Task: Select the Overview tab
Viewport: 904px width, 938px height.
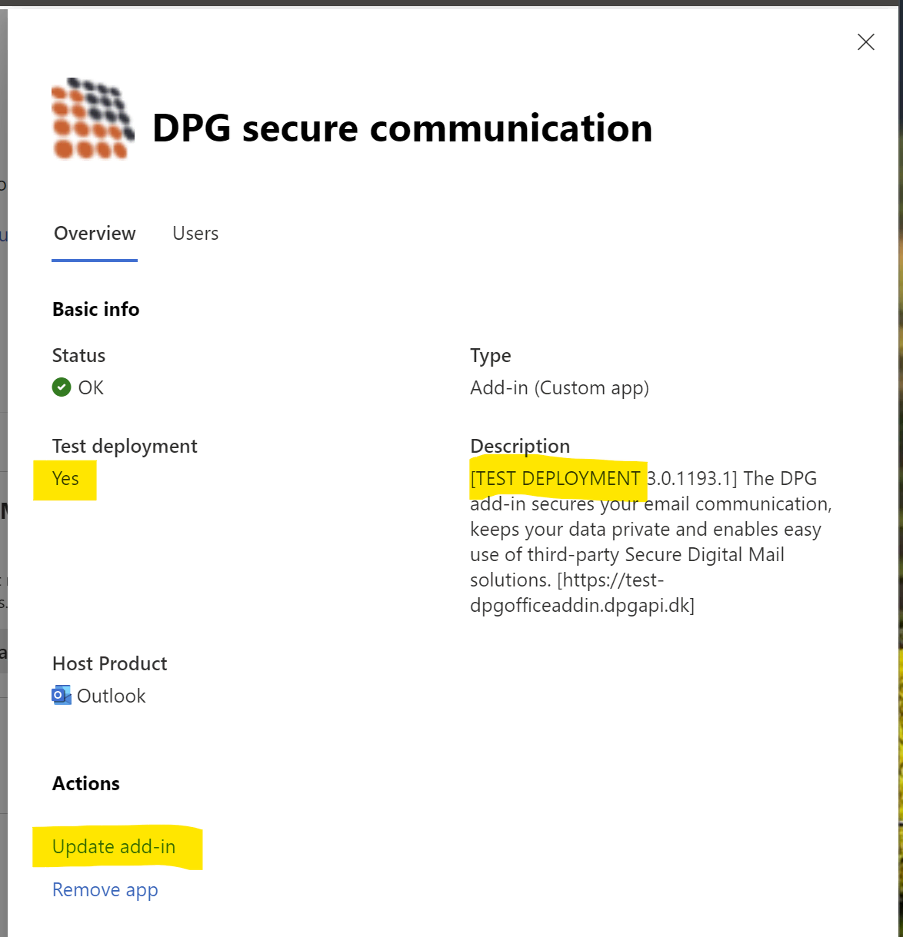Action: pyautogui.click(x=95, y=233)
